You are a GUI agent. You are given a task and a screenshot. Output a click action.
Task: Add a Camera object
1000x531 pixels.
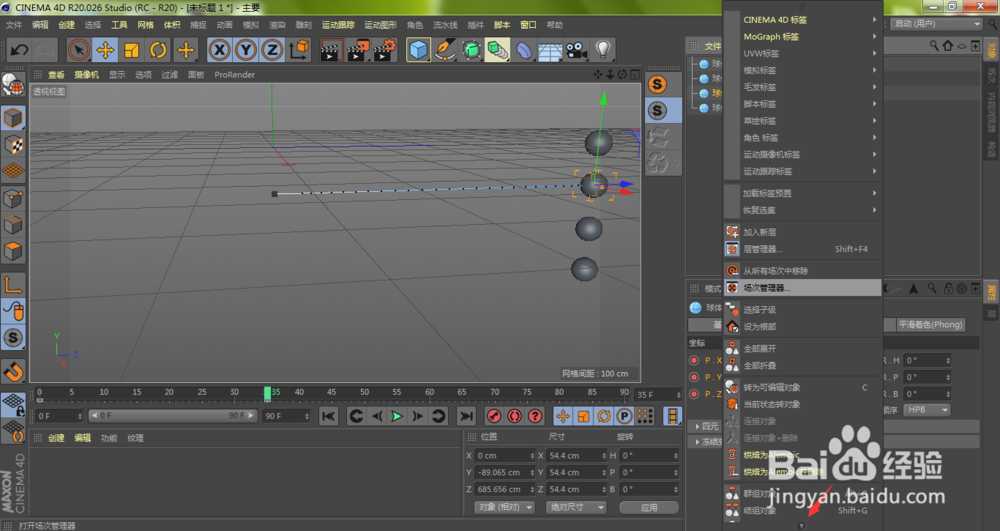tap(577, 50)
